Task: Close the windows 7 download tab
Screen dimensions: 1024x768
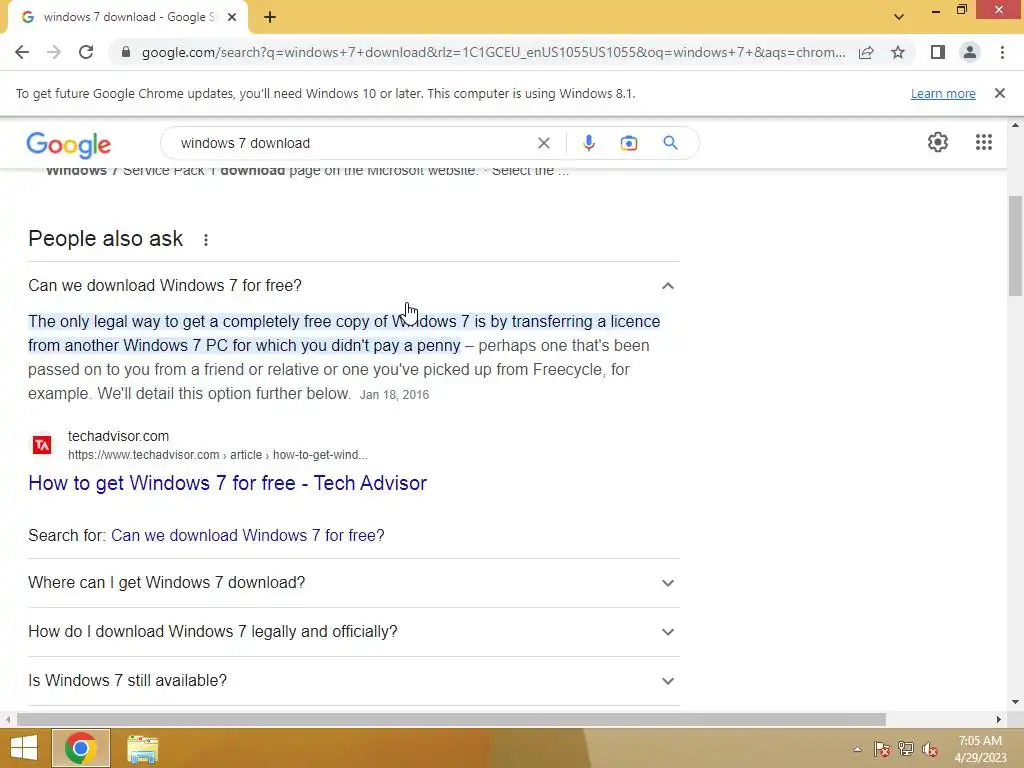Action: pos(232,18)
